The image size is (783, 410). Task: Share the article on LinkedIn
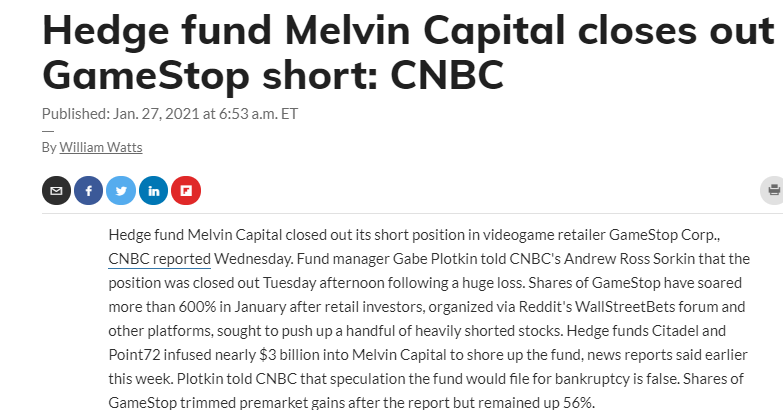153,190
